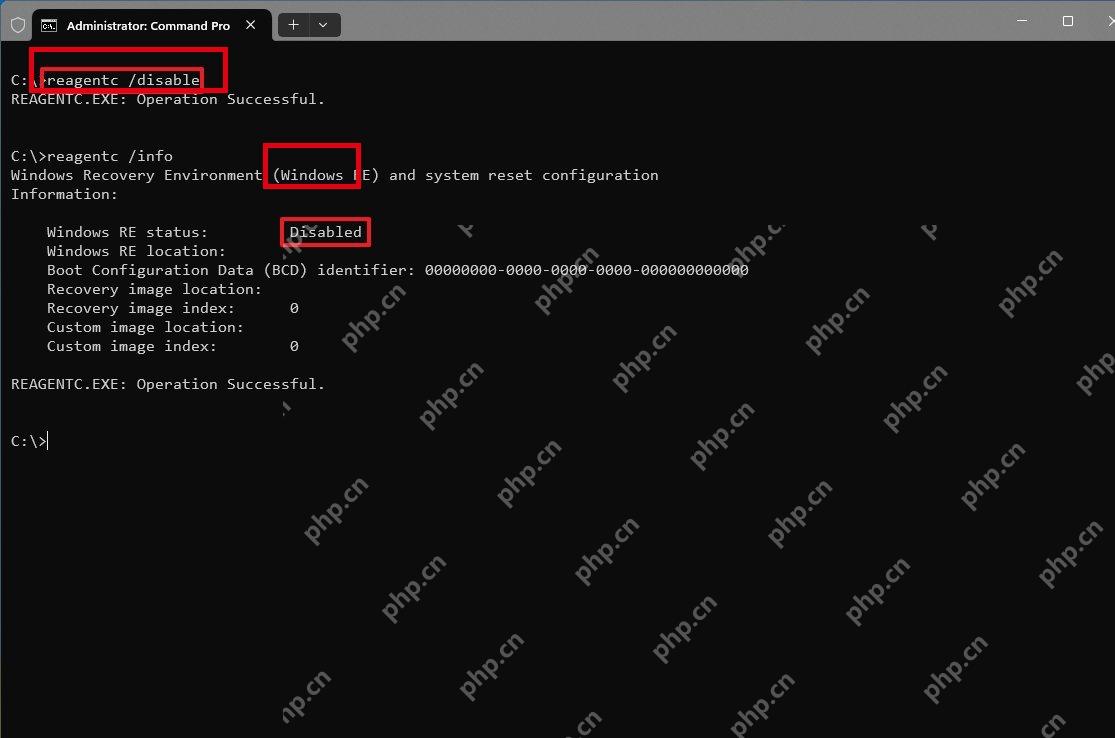The image size is (1115, 738).
Task: Click the 'C:\>reagentc /info' command line
Action: 92,156
